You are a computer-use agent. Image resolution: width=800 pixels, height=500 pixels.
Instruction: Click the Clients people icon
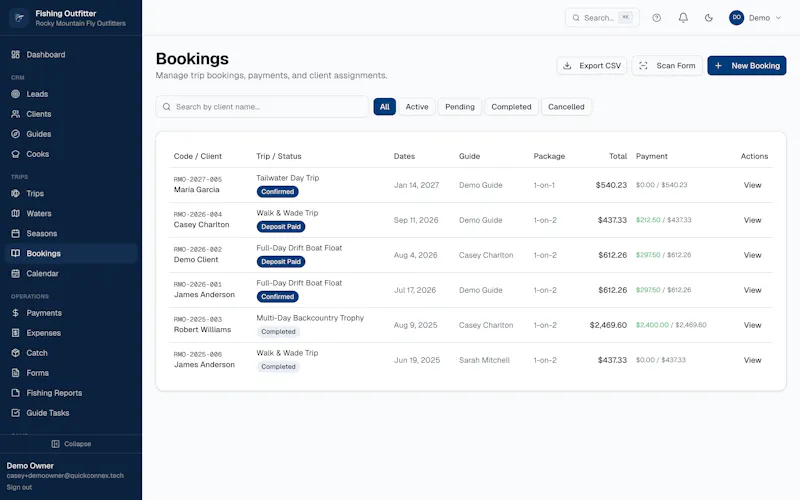coord(16,114)
